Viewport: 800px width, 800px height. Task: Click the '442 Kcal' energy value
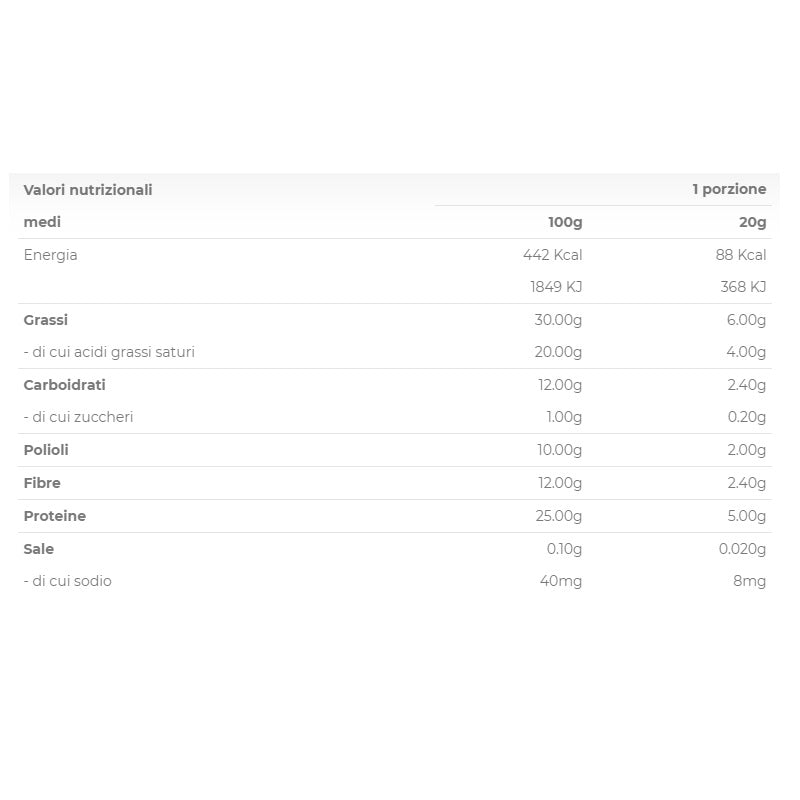pos(552,255)
